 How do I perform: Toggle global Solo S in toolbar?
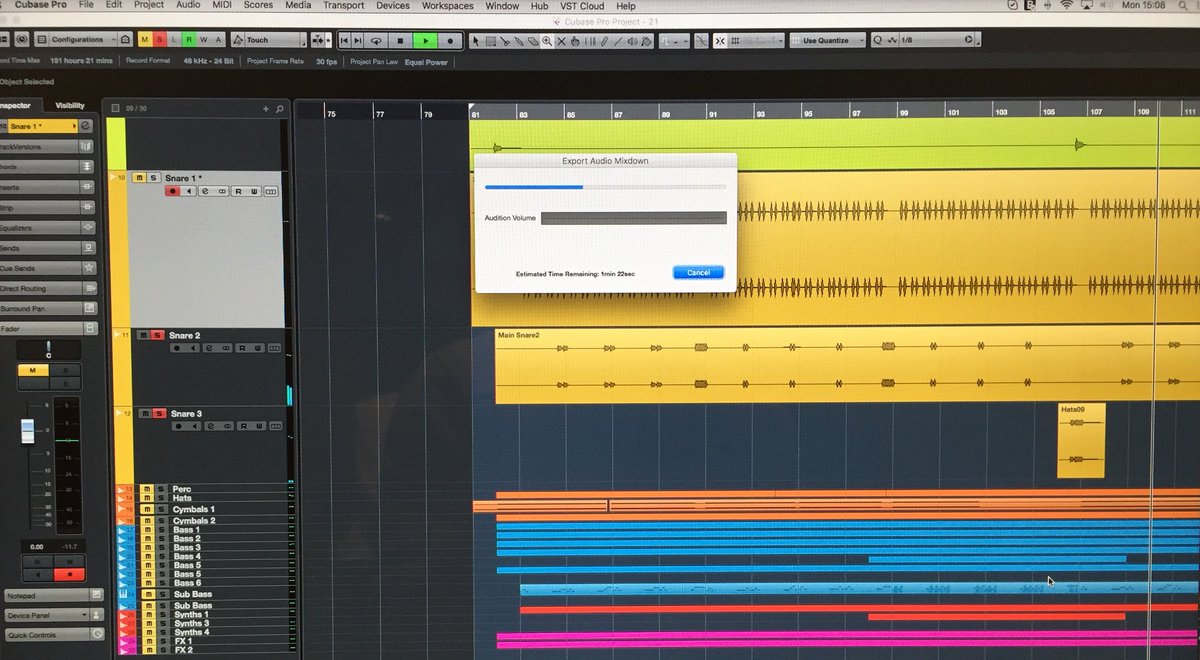(x=160, y=40)
